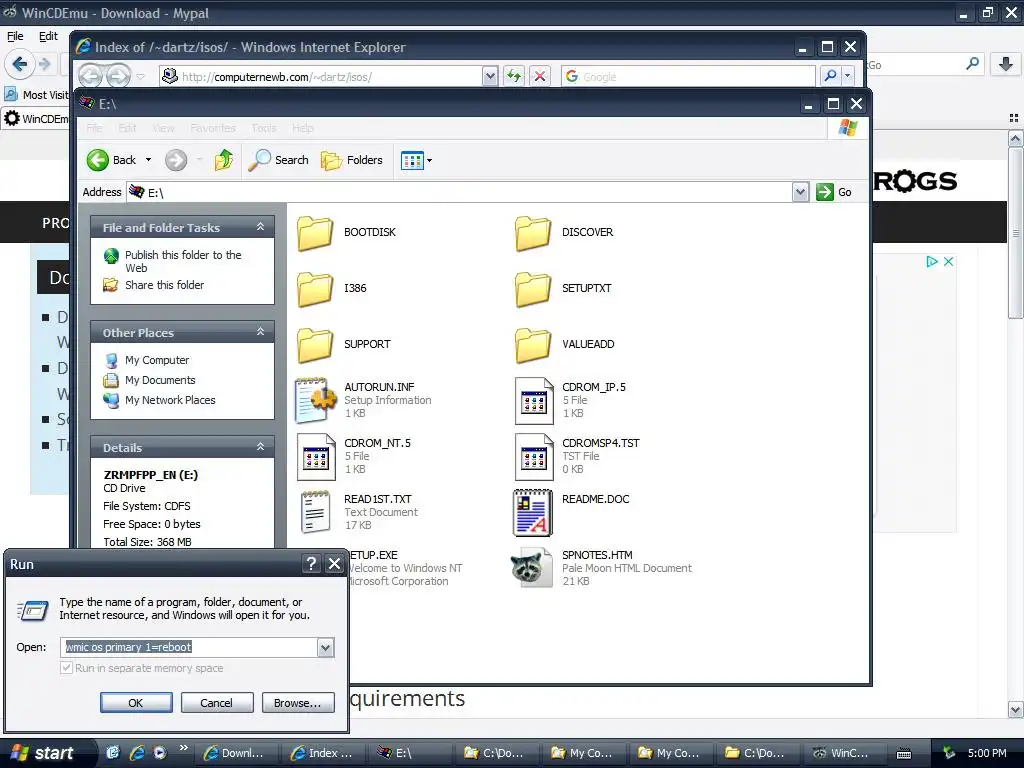Click the Explorer Up folder icon
The image size is (1024, 768).
223,160
